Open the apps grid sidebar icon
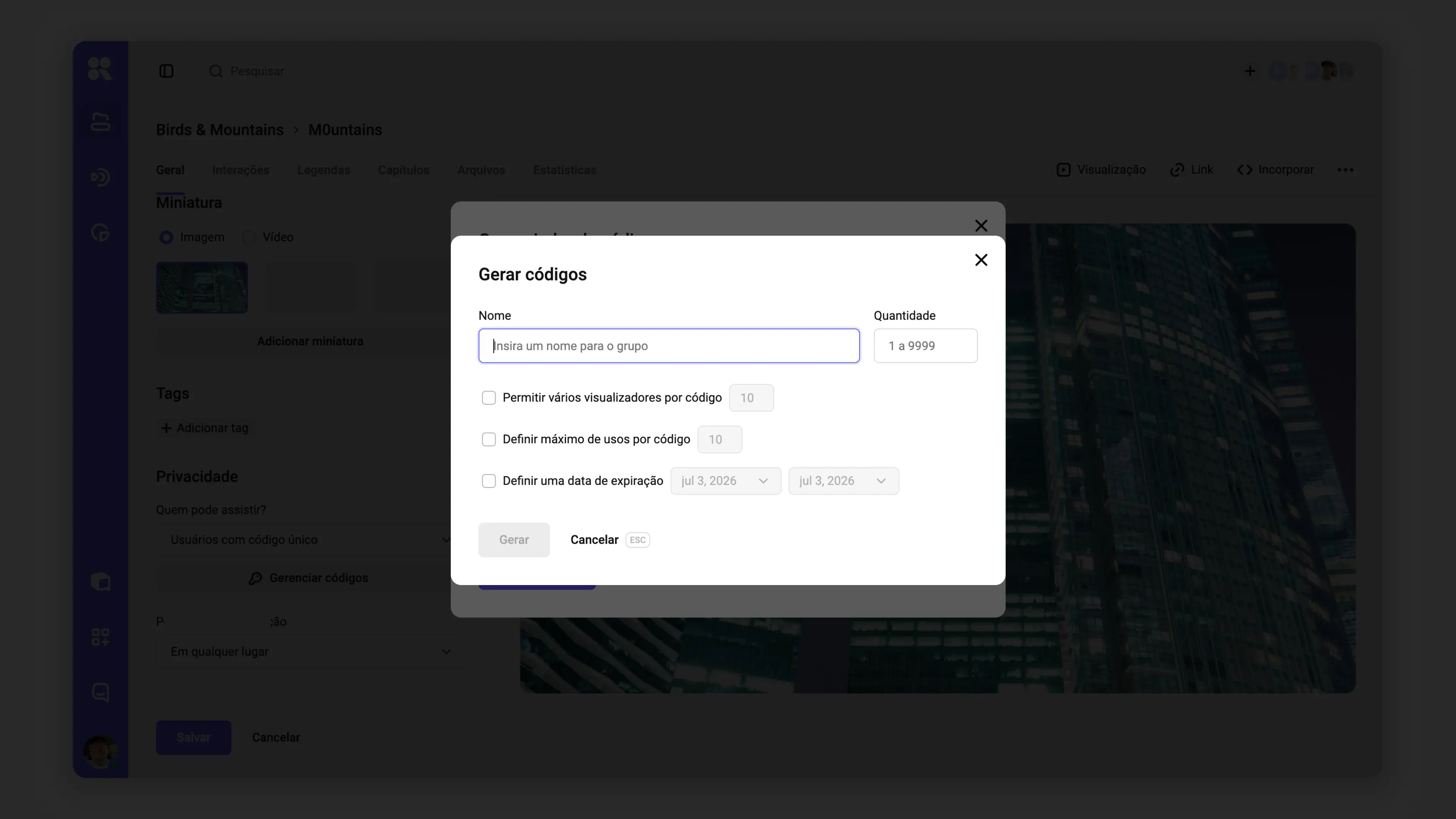Viewport: 1456px width, 819px height. pyautogui.click(x=100, y=637)
